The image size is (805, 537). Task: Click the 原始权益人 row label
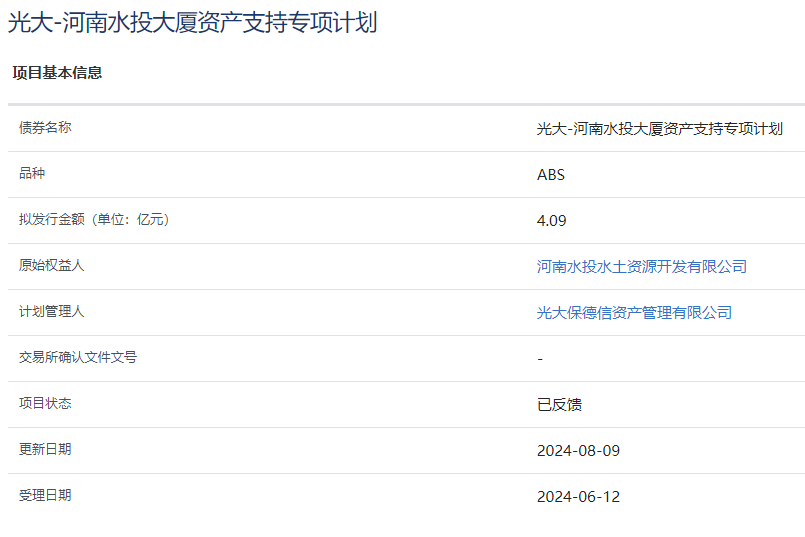tap(52, 266)
